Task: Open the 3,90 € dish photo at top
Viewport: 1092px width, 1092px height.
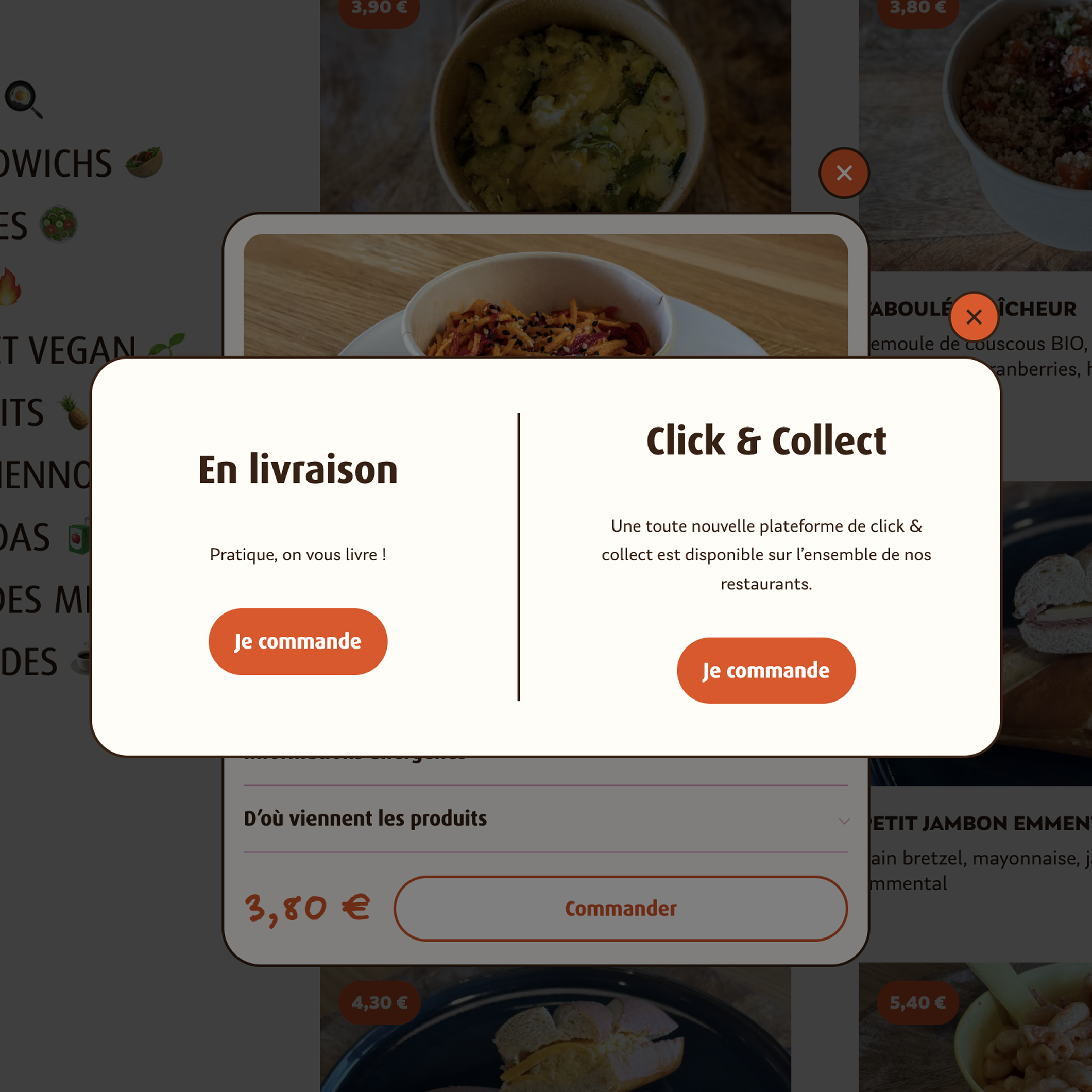Action: 555,106
